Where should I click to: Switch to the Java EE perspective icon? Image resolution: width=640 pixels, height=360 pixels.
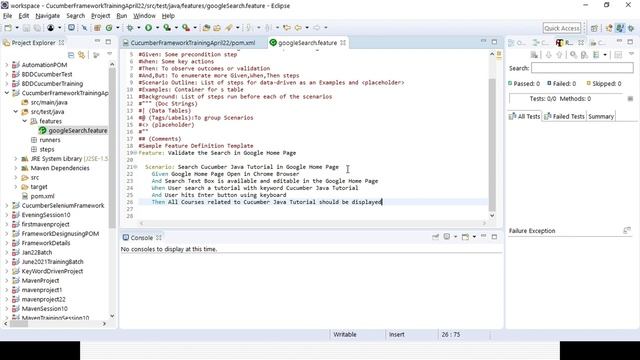609,28
